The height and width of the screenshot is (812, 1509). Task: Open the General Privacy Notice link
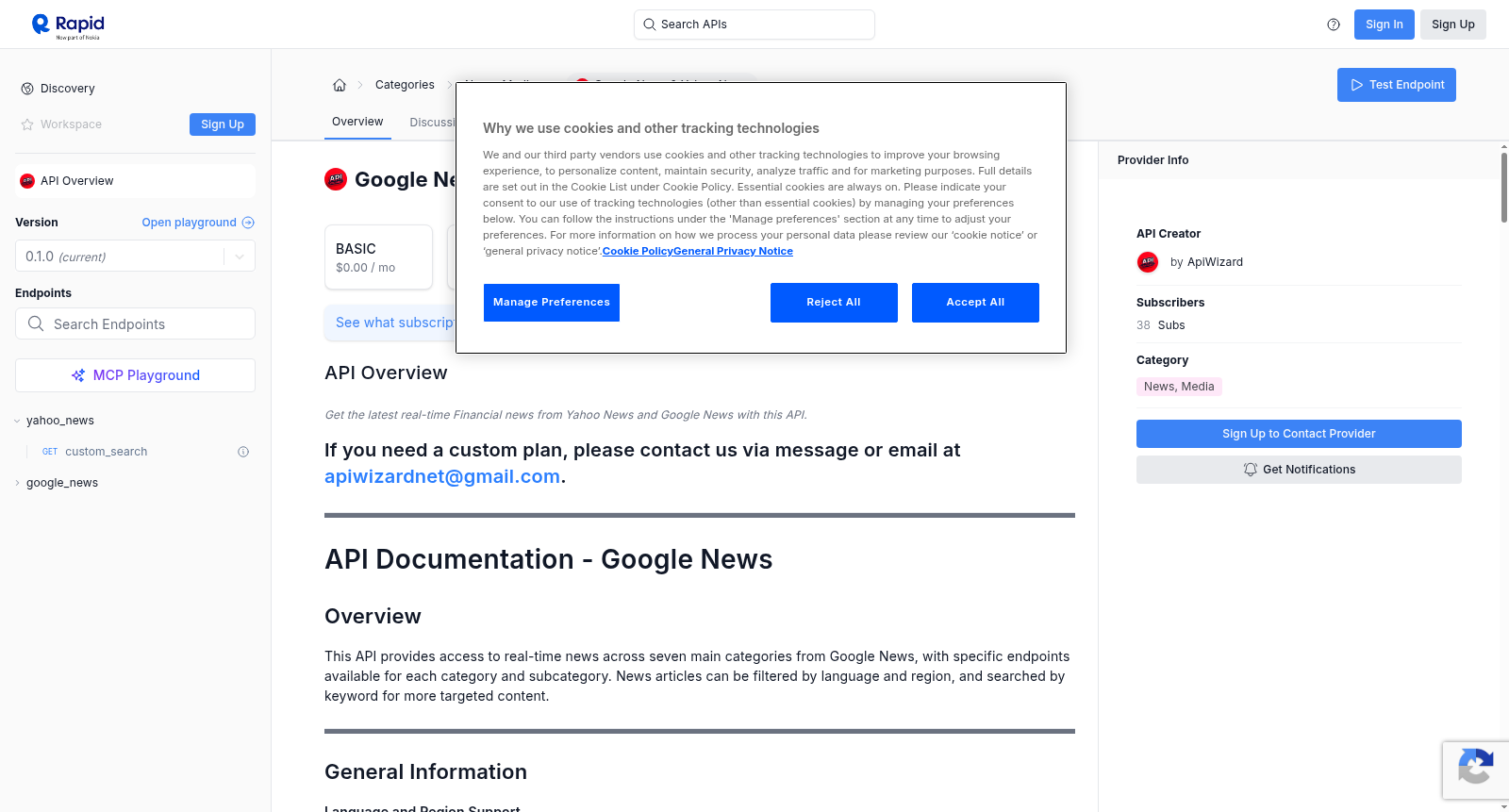point(733,251)
